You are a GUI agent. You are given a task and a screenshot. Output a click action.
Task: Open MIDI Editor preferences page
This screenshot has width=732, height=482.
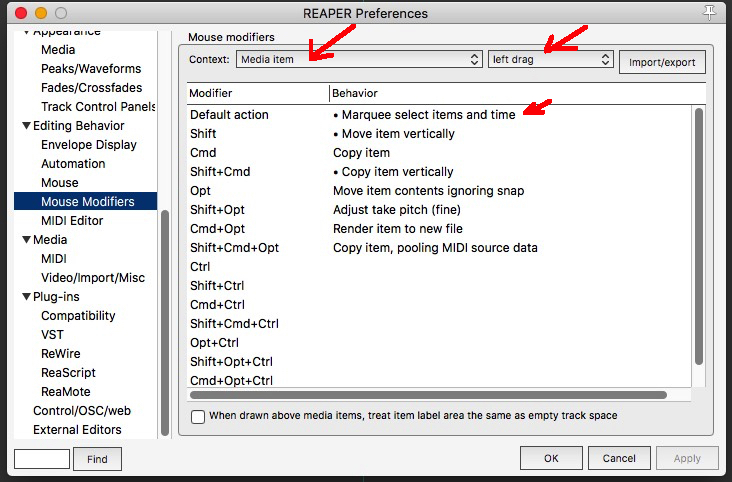[x=72, y=220]
